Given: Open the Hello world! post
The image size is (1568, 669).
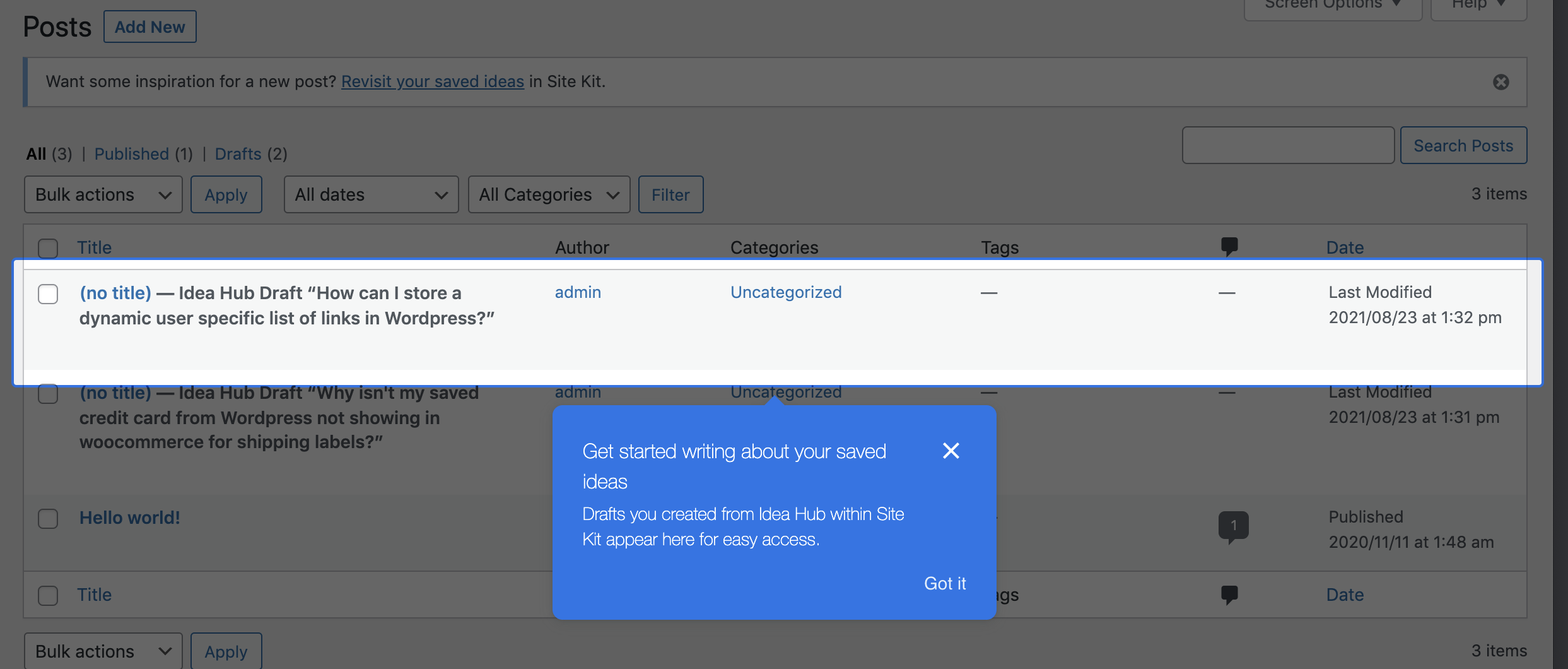Looking at the screenshot, I should click(x=130, y=518).
